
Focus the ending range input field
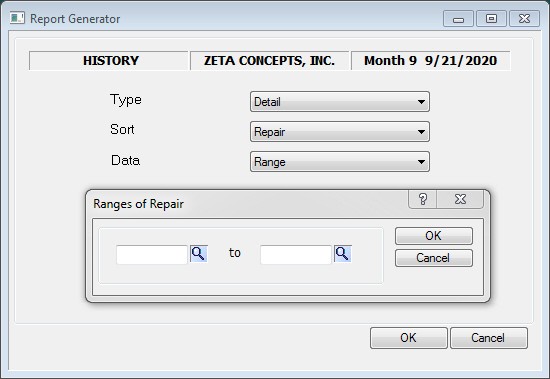(296, 254)
